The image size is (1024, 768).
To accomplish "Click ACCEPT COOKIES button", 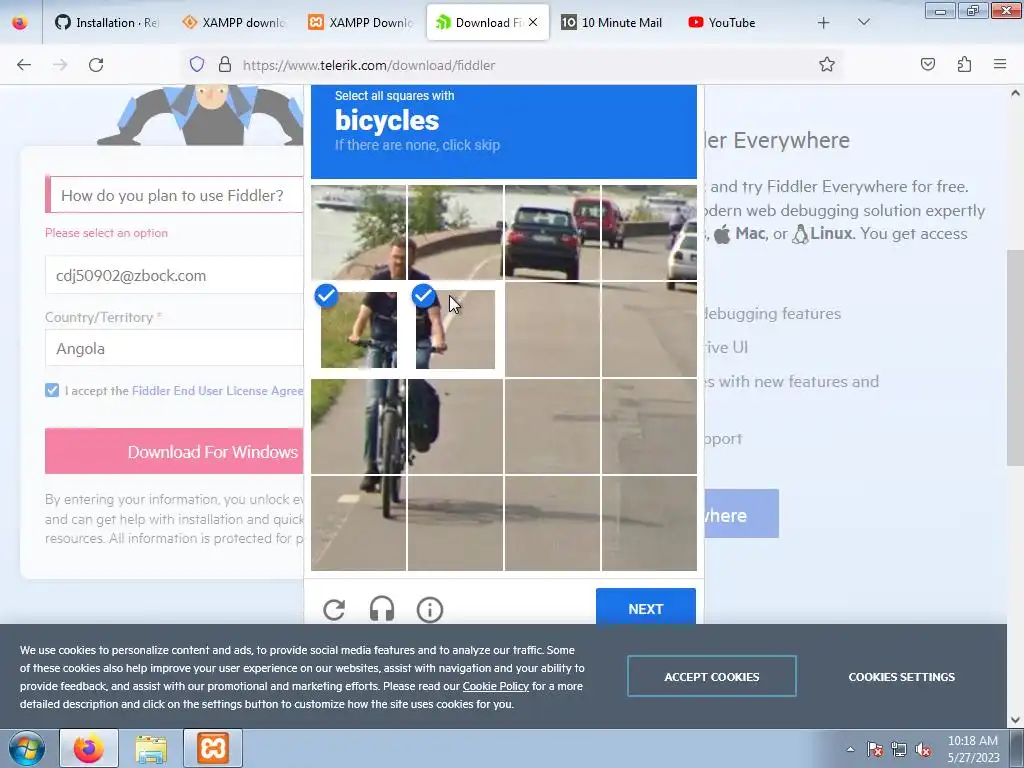I will tap(712, 677).
